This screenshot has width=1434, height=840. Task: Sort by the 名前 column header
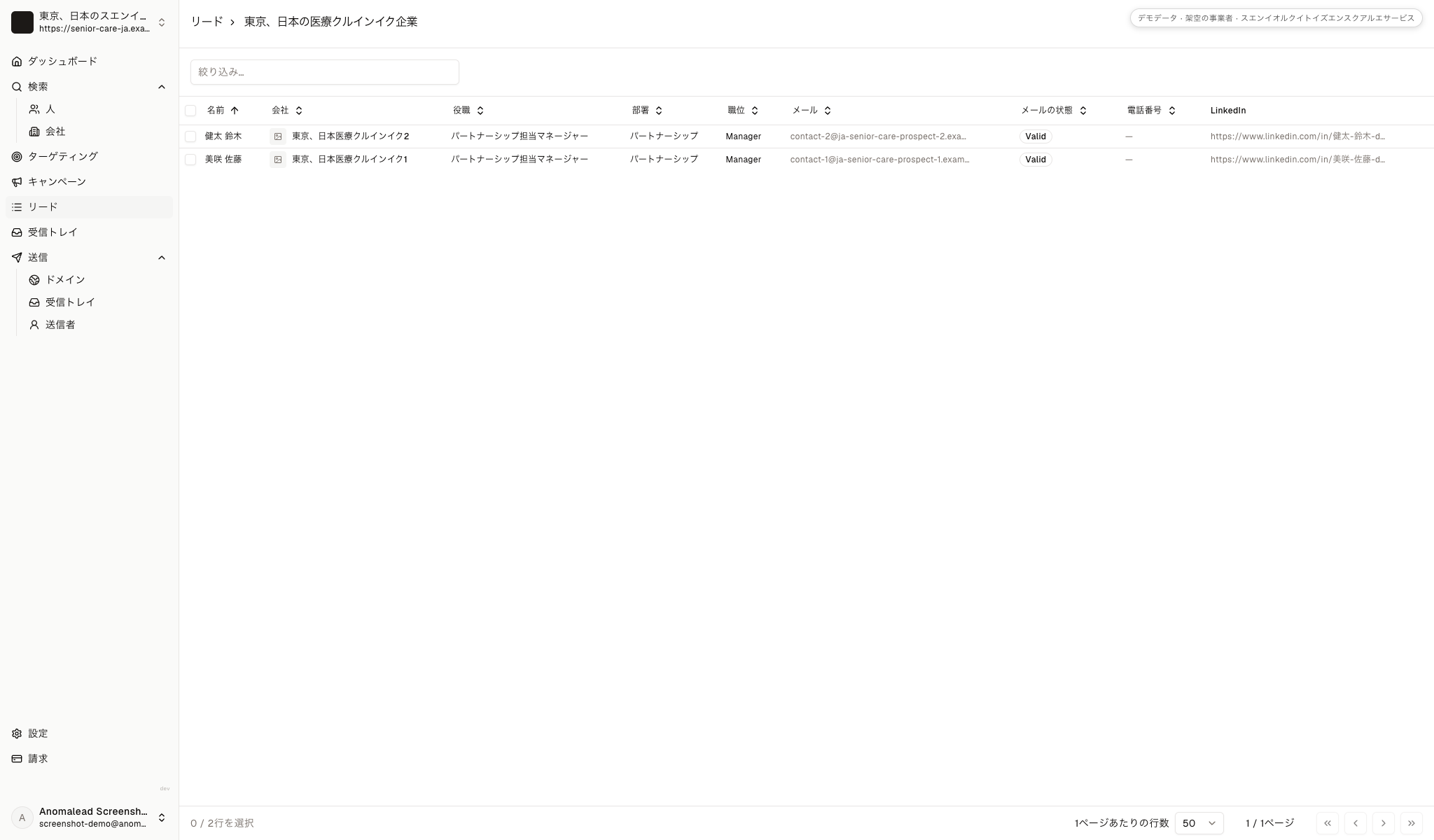(223, 111)
